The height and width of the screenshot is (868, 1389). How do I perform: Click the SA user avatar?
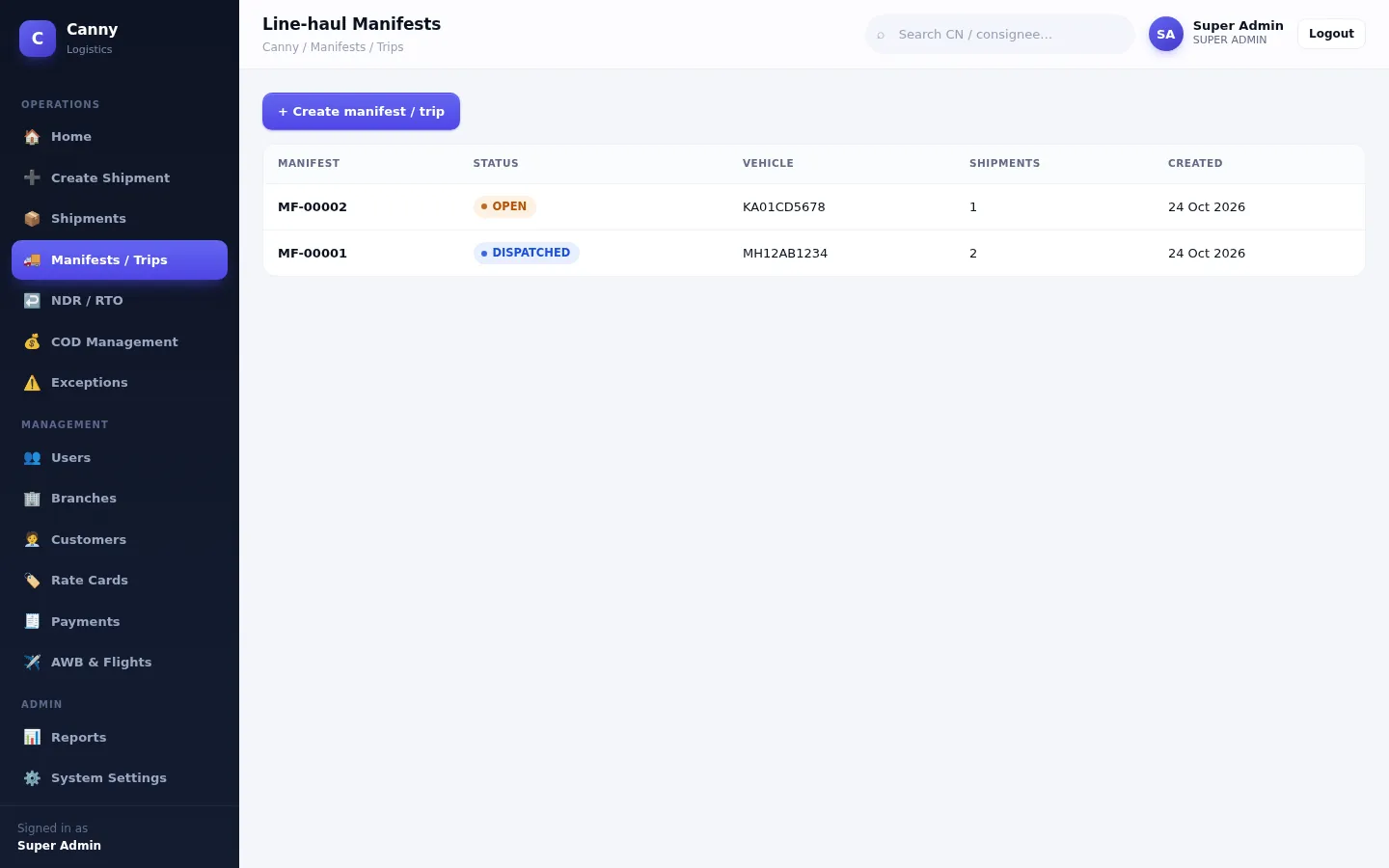click(1165, 34)
